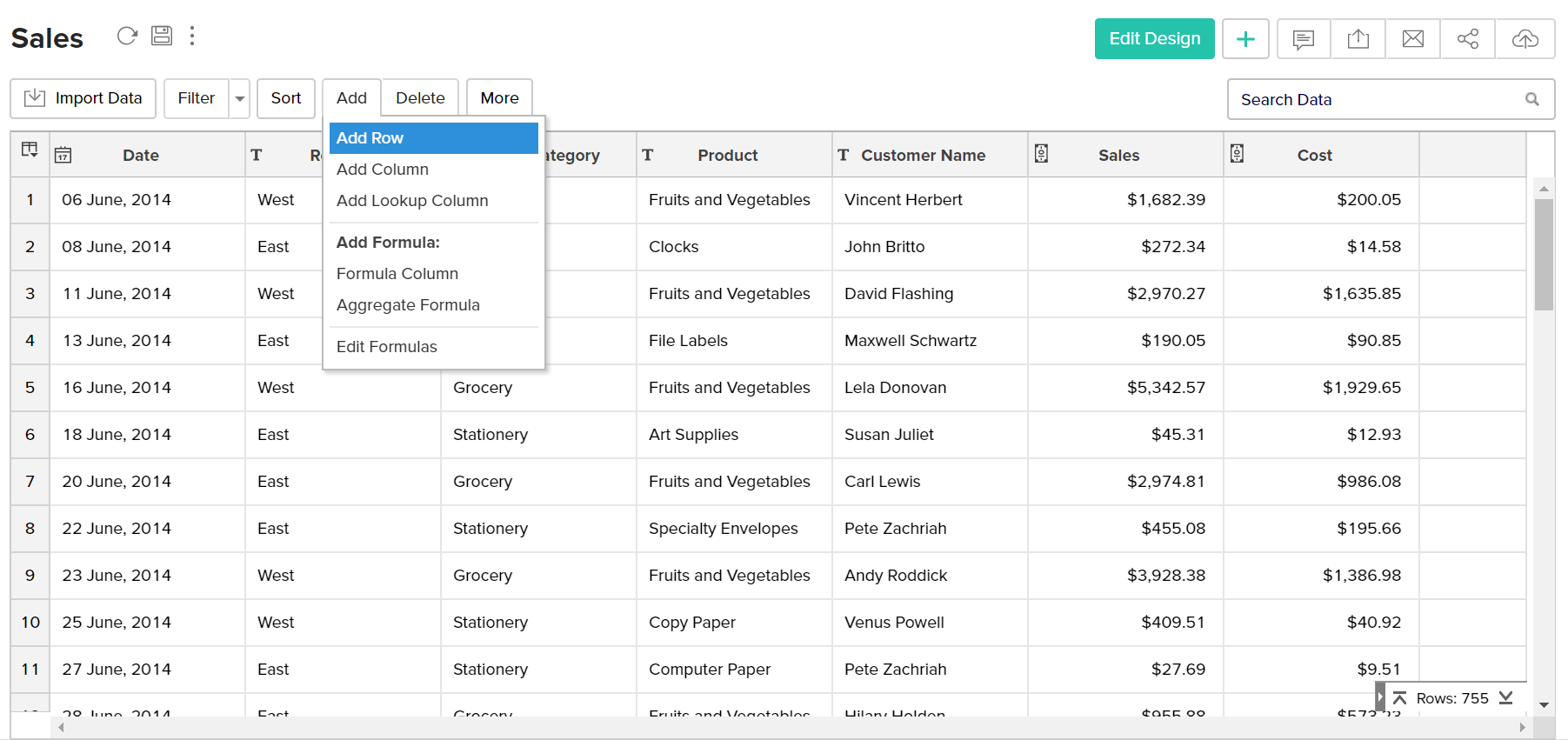The width and height of the screenshot is (1568, 740).
Task: Click the email envelope icon
Action: click(1413, 39)
